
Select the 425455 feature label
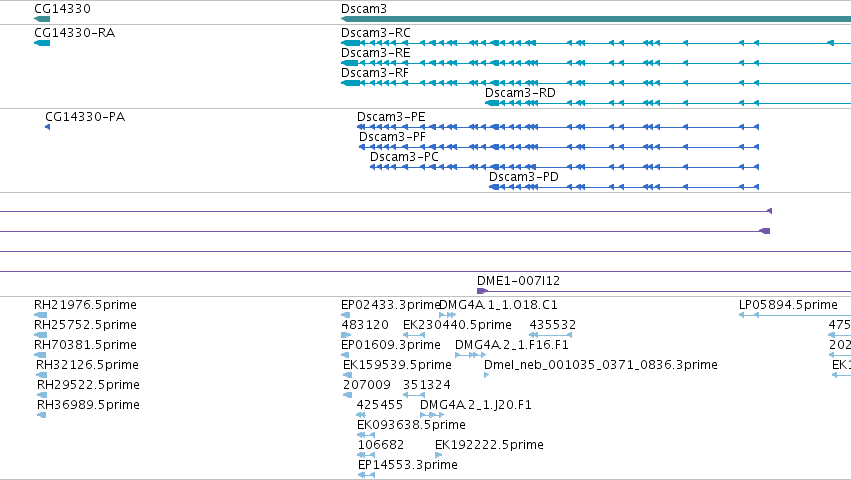tap(380, 405)
